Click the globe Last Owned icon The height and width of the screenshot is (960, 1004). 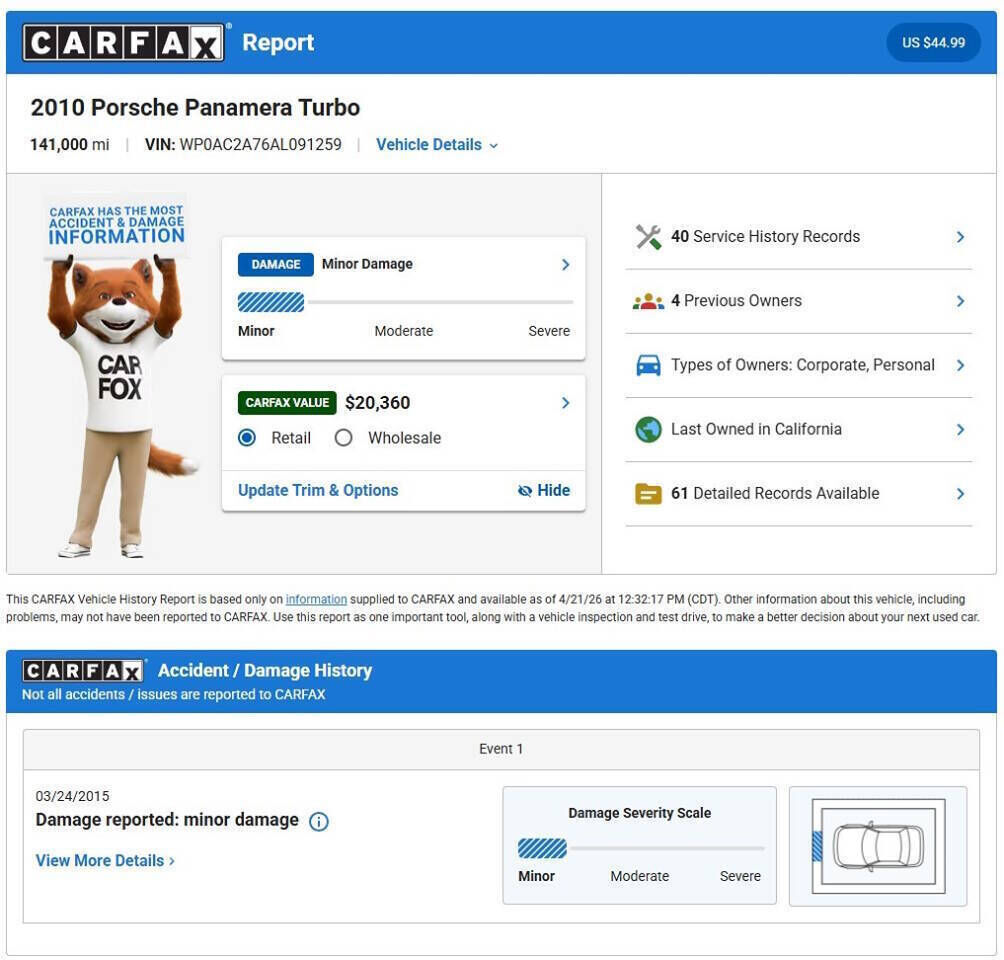click(x=648, y=429)
